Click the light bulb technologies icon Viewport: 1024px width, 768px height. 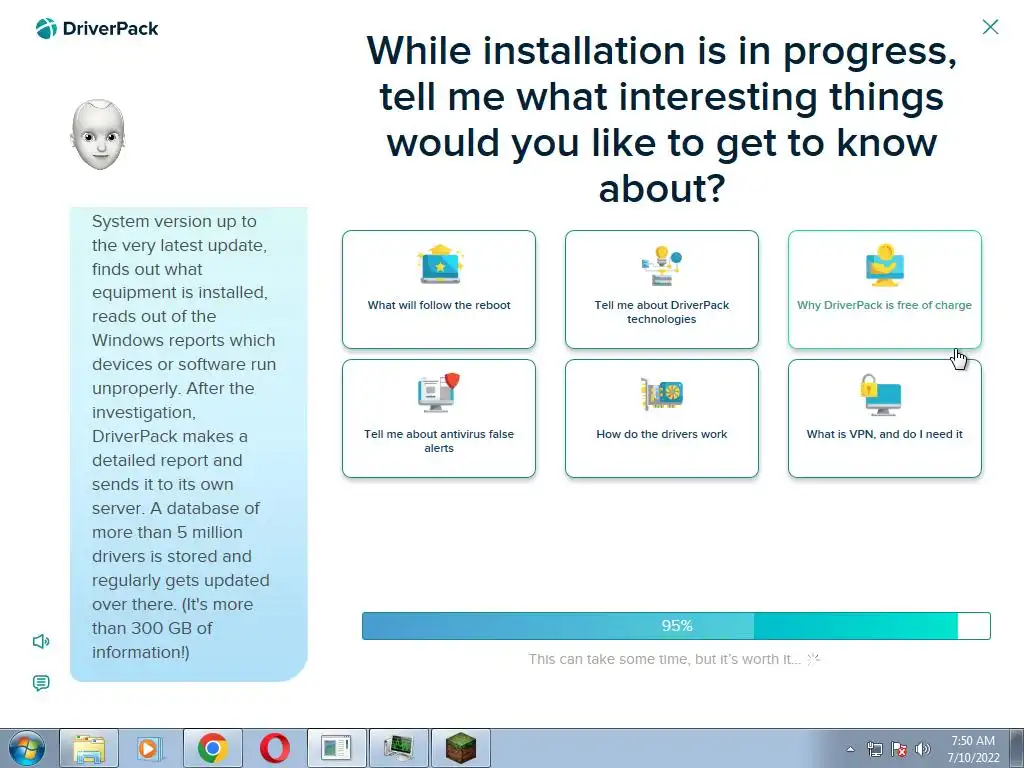tap(662, 265)
